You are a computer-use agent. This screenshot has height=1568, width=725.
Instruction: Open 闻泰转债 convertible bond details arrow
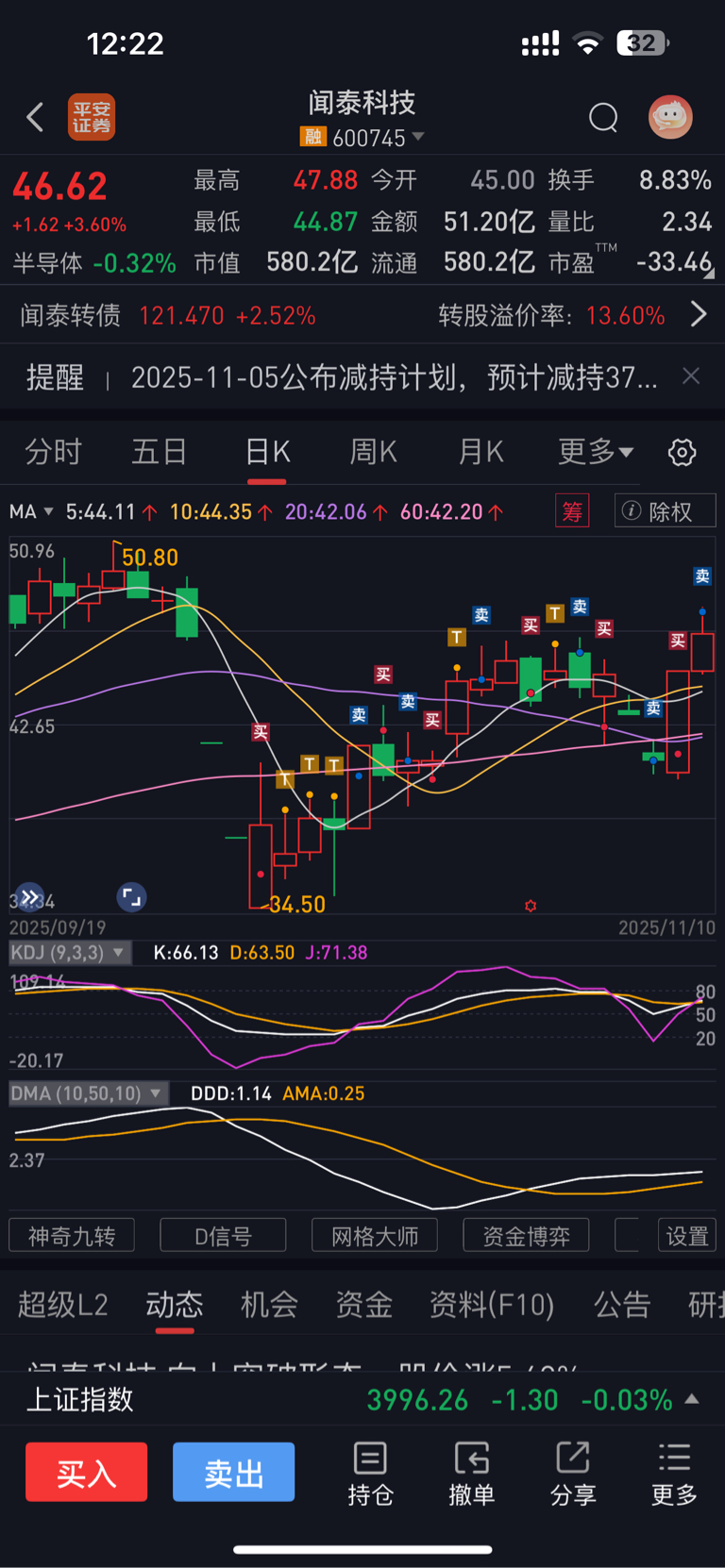(699, 314)
